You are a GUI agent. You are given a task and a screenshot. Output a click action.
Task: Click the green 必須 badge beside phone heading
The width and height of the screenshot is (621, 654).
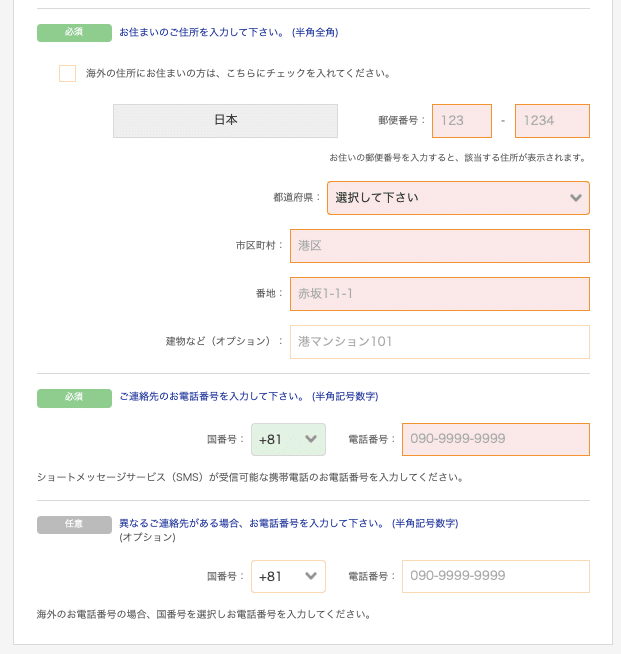point(74,398)
